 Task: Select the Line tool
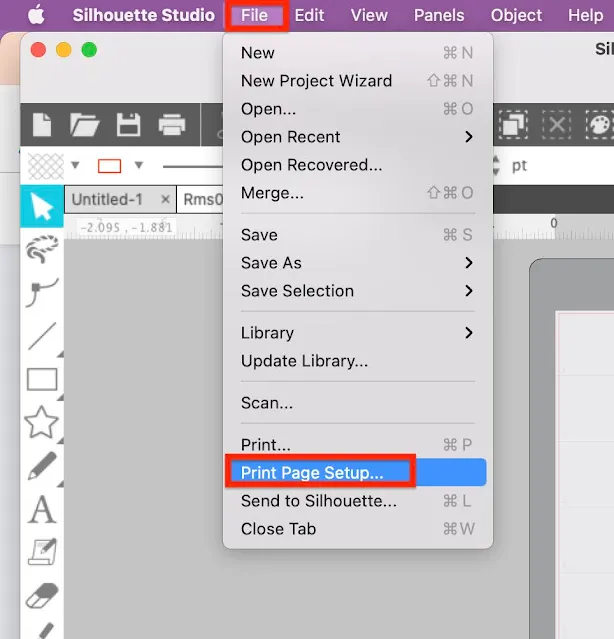[x=42, y=337]
